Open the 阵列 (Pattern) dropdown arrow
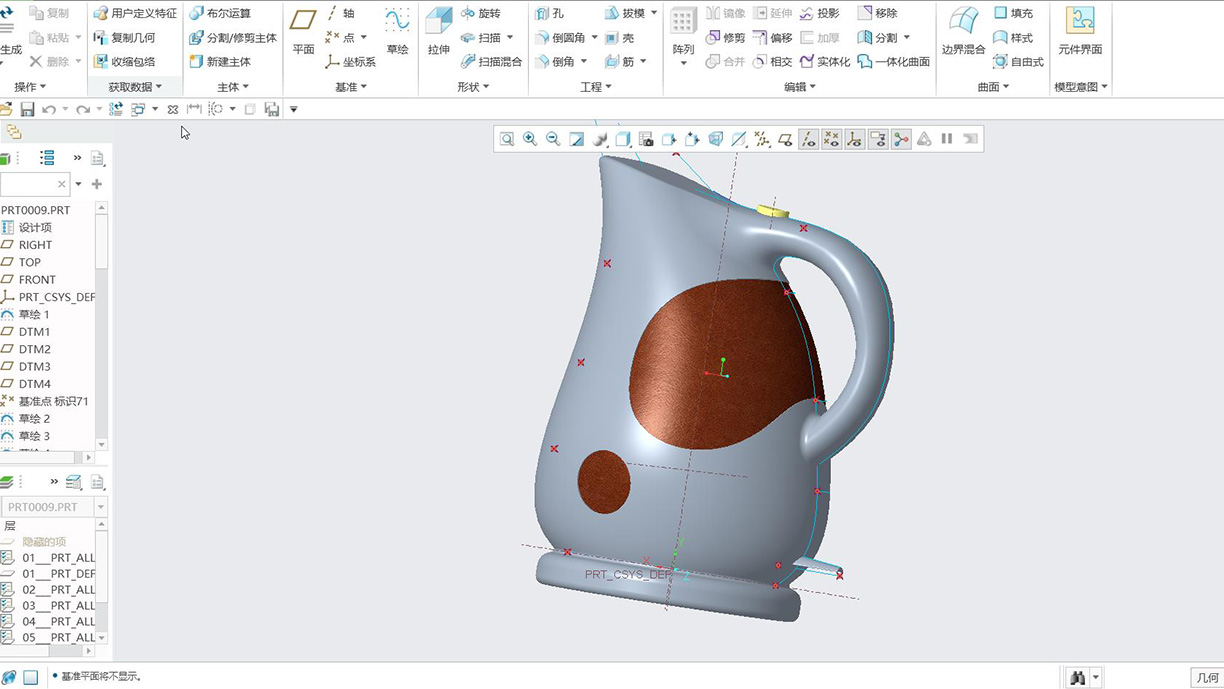The width and height of the screenshot is (1224, 689). [x=683, y=64]
